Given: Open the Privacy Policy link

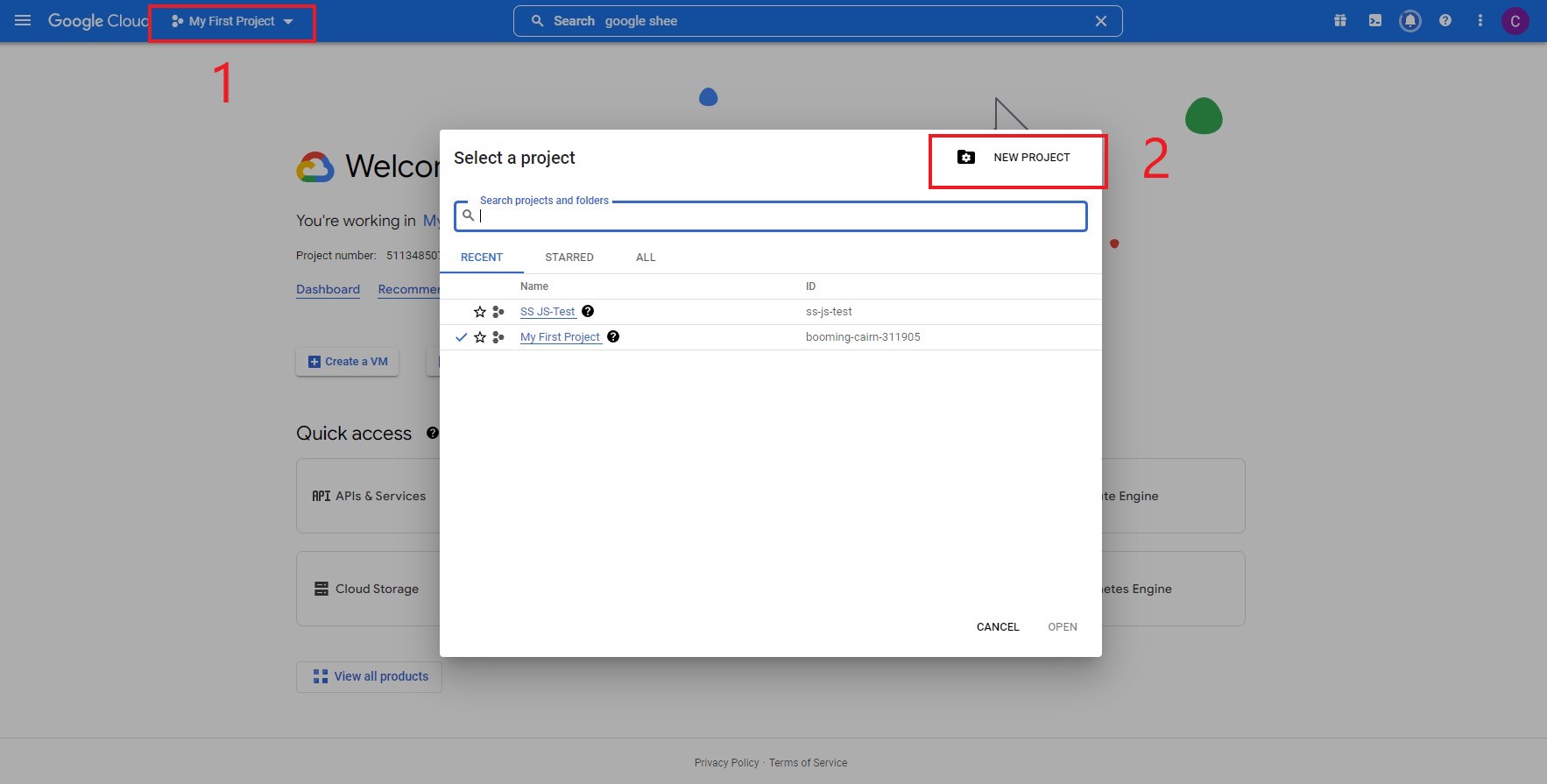Looking at the screenshot, I should tap(727, 763).
